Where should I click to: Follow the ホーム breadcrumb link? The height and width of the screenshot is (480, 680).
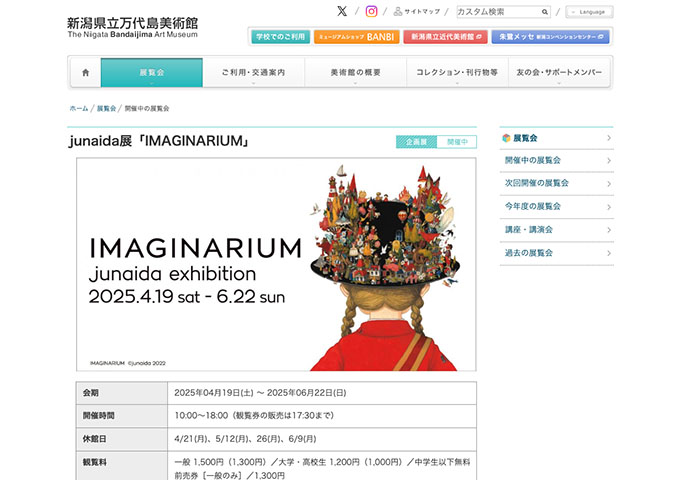[x=79, y=108]
